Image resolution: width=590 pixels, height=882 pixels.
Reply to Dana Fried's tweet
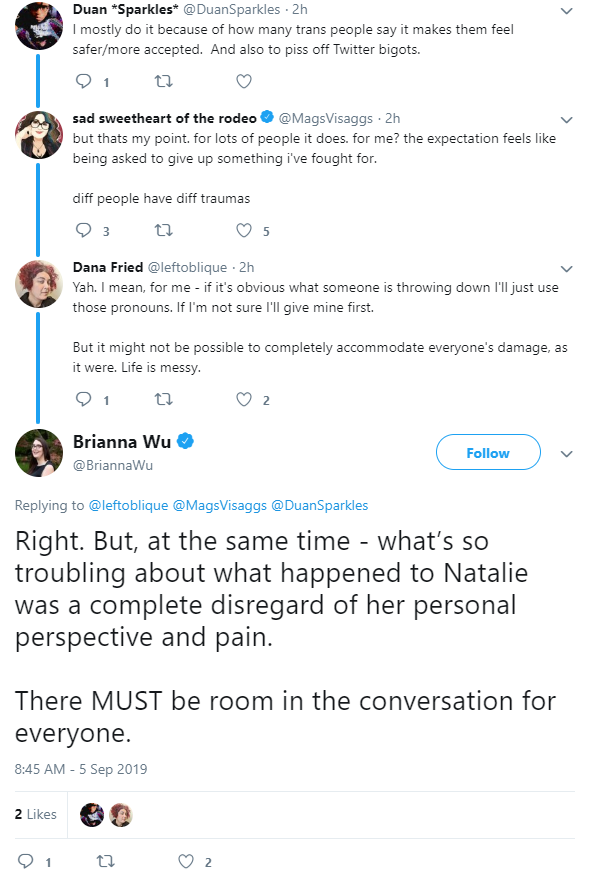[x=84, y=399]
